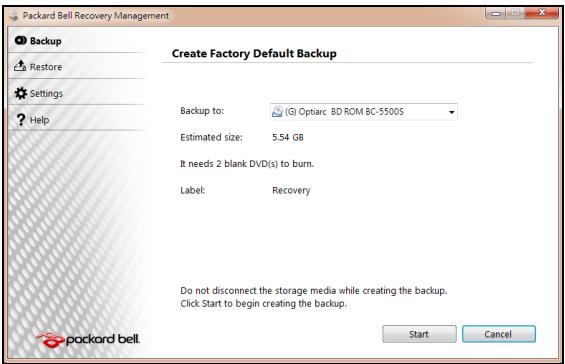Click the maximize window button
The width and height of the screenshot is (565, 364).
515,14
